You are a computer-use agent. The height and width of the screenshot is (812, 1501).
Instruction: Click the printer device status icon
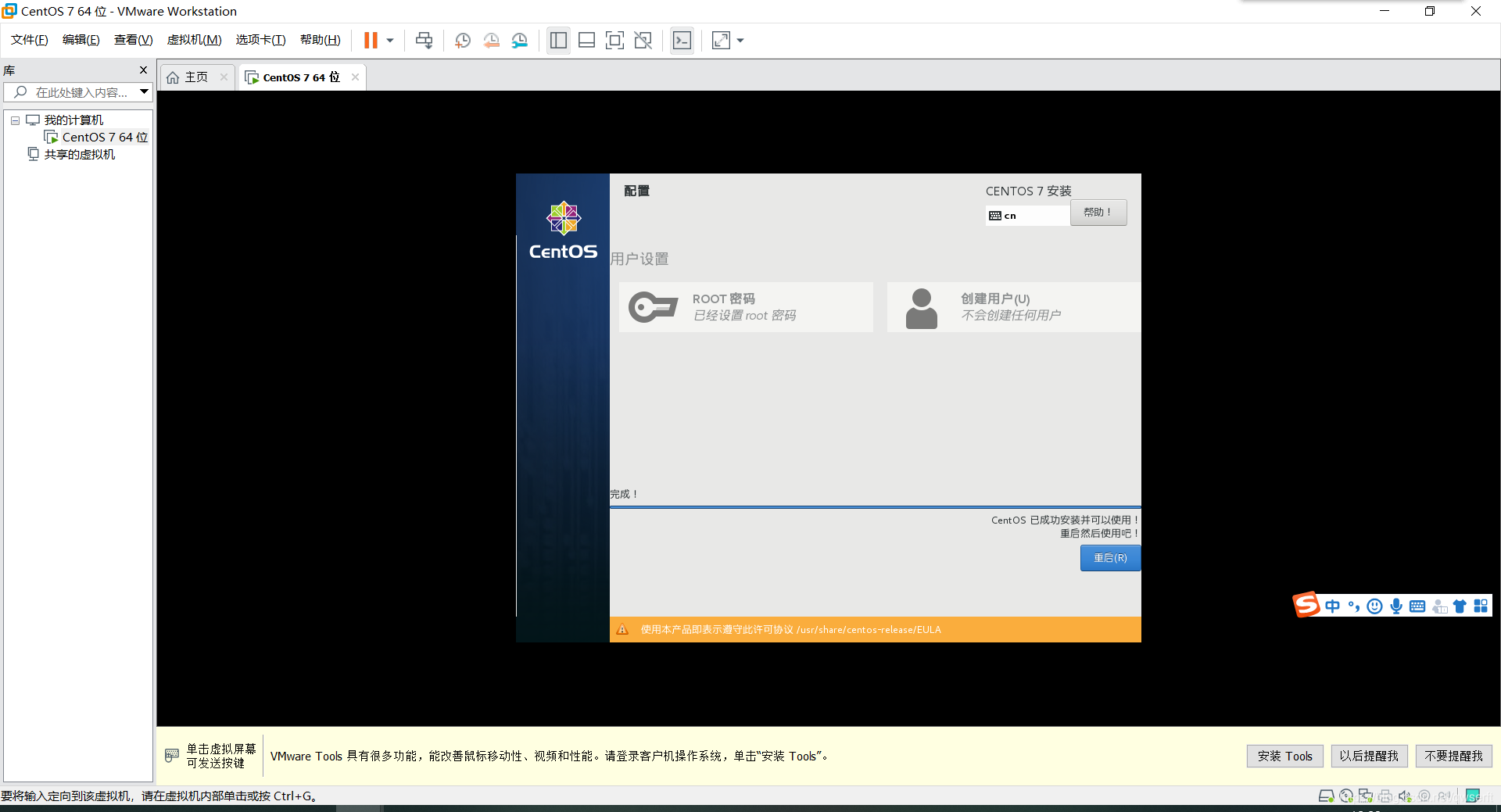pos(1385,796)
